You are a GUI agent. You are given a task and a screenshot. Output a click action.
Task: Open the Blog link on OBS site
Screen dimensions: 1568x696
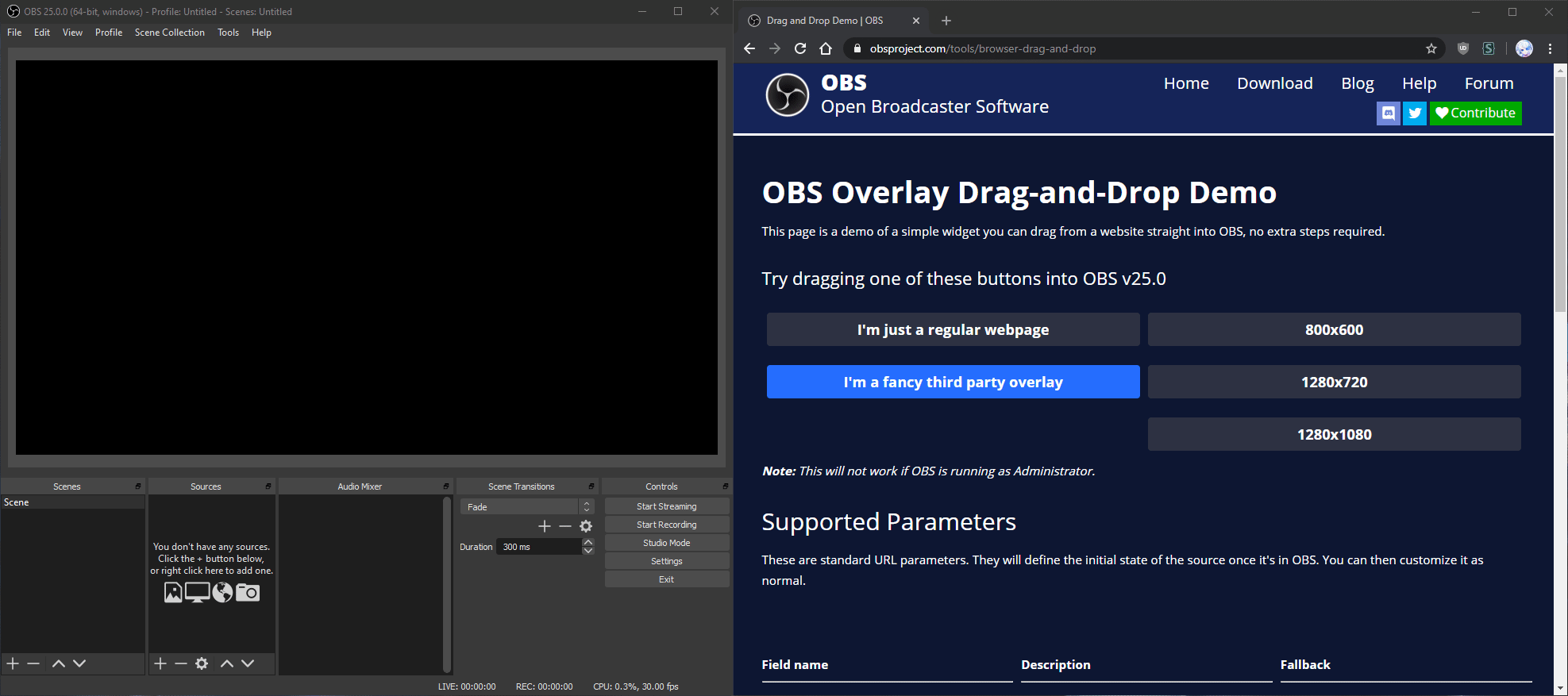1358,83
